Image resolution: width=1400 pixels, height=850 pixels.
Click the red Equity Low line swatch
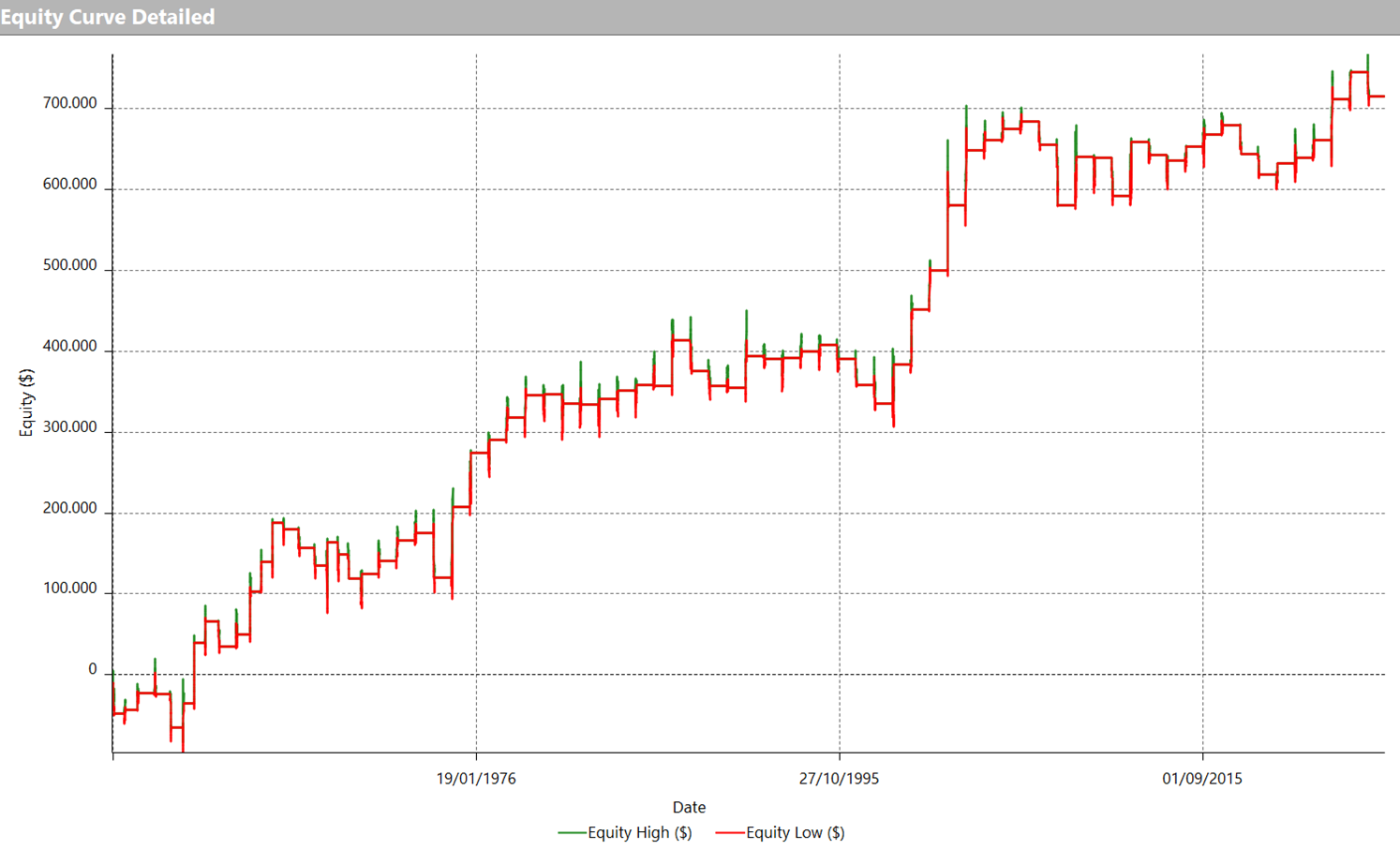point(729,832)
